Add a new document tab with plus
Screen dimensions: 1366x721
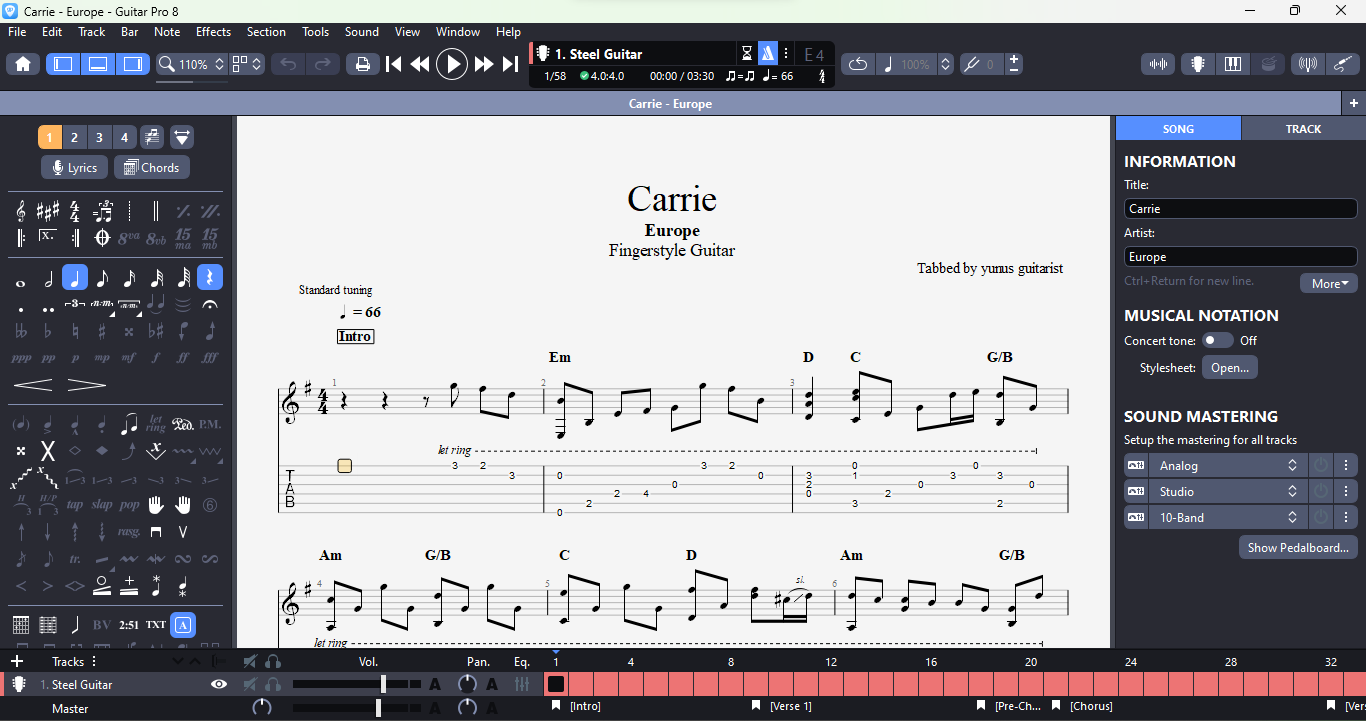[x=1353, y=104]
